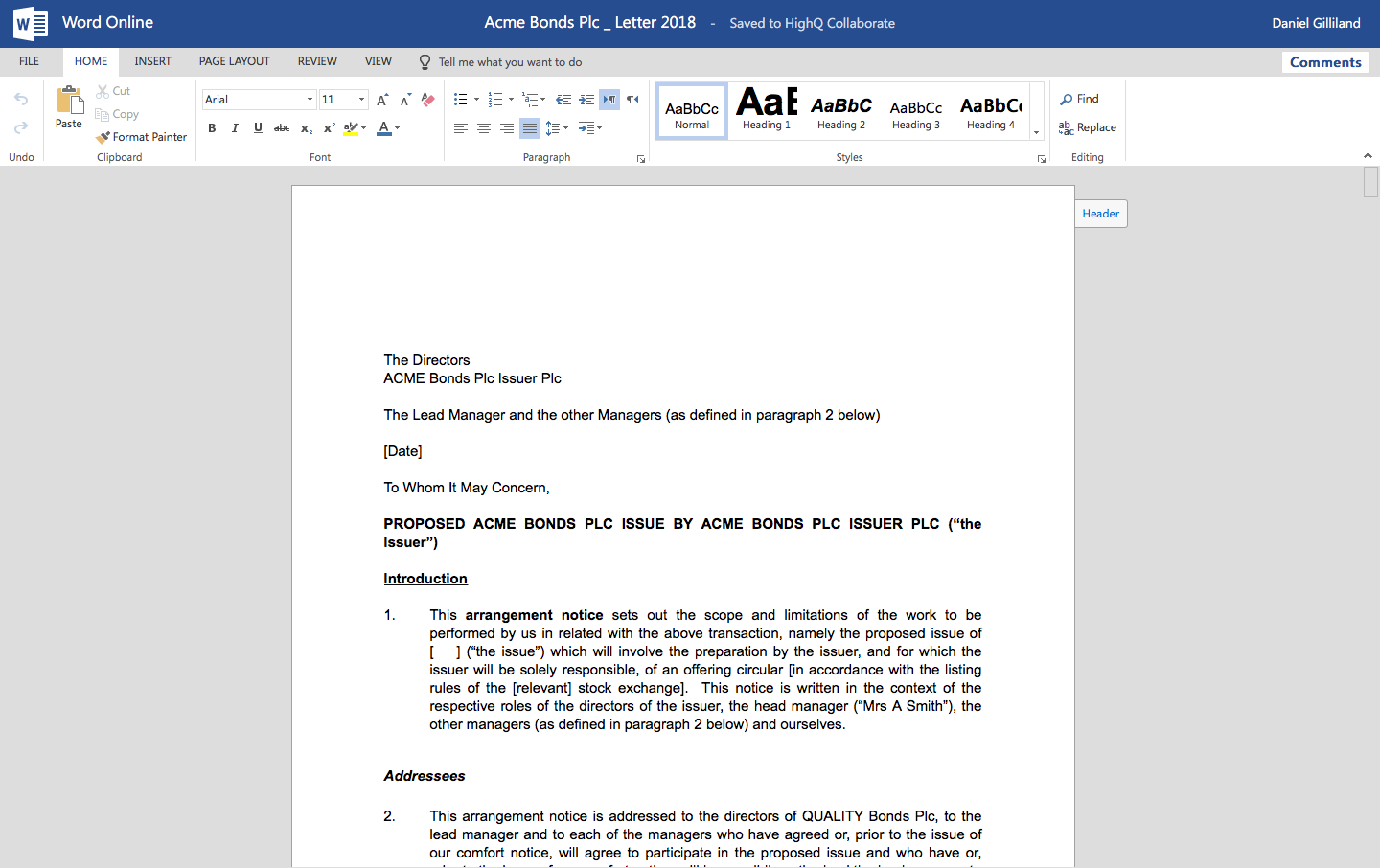Open Paragraph dialog launcher
Image resolution: width=1380 pixels, height=868 pixels.
(x=641, y=159)
